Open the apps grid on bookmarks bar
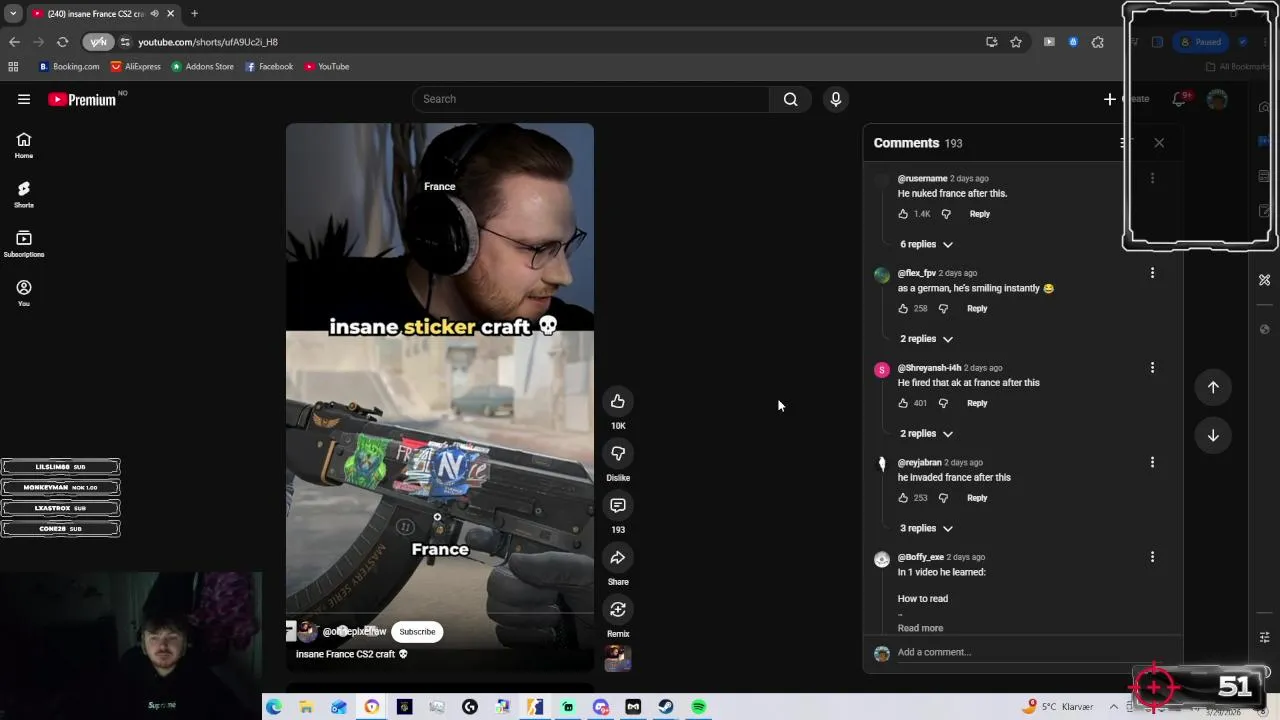 [13, 67]
